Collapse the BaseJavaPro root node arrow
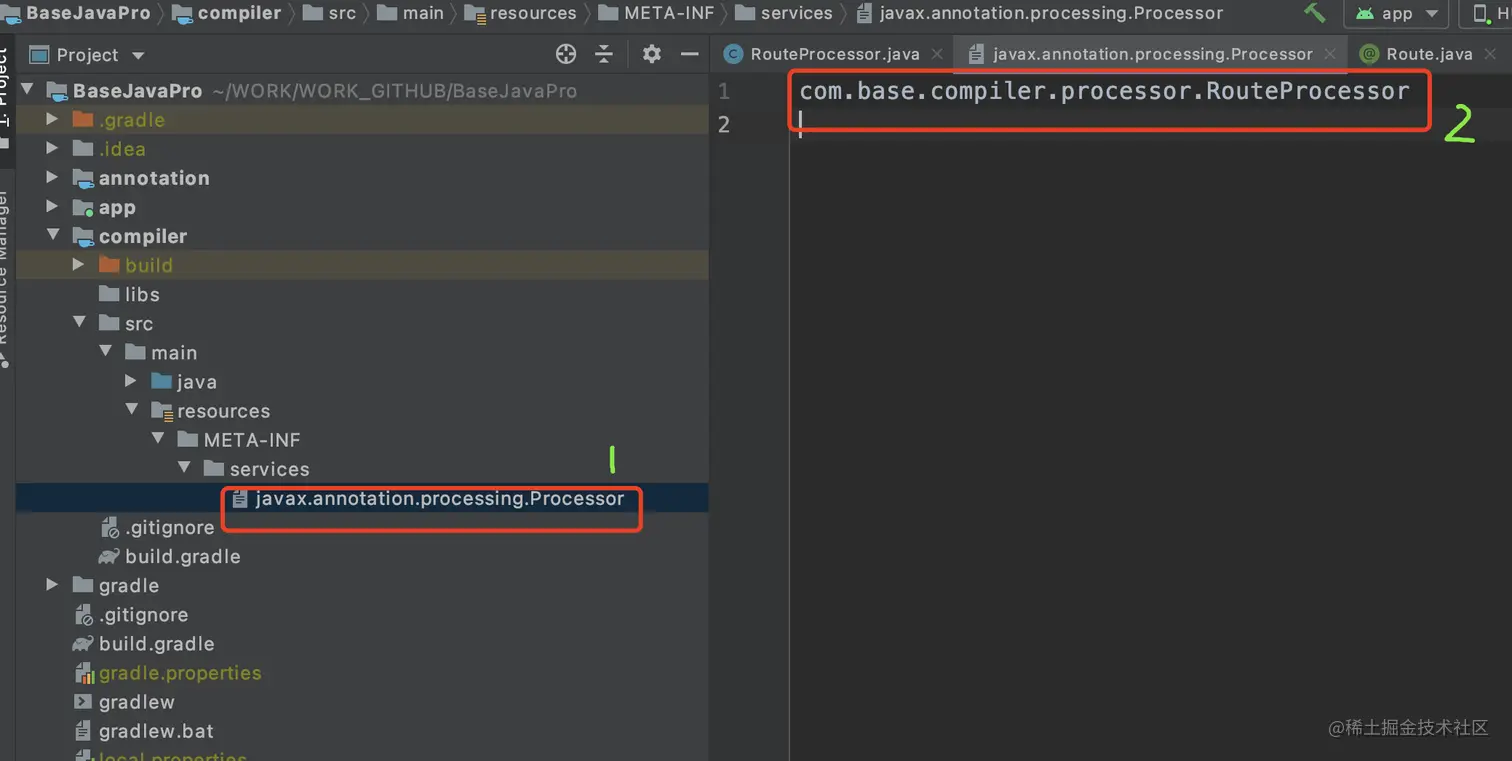The image size is (1512, 761). [x=27, y=90]
